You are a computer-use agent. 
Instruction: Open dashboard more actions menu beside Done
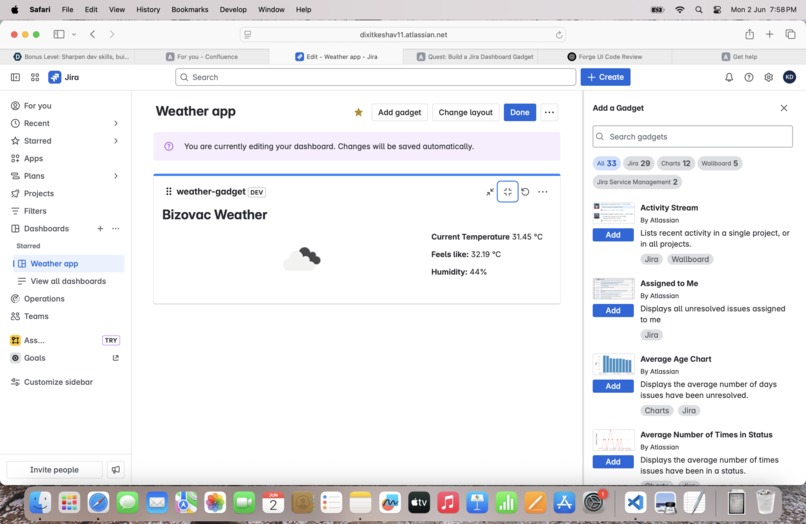coord(549,112)
